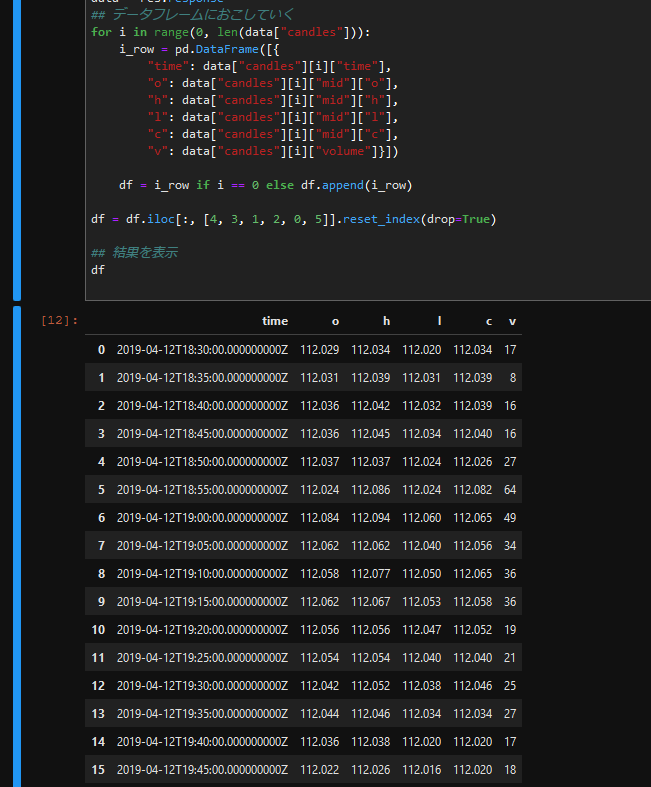Viewport: 651px width, 787px height.
Task: Click the 'h' column header
Action: coord(386,321)
